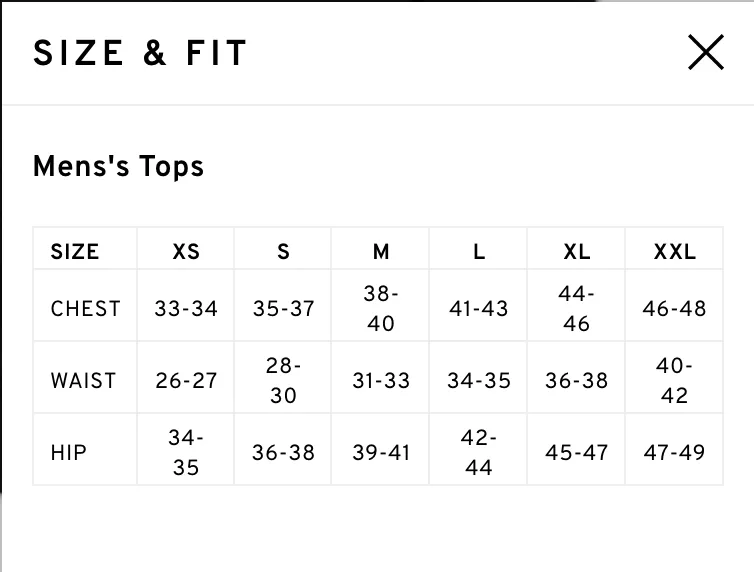Click chest value 41-43 for large

478,308
